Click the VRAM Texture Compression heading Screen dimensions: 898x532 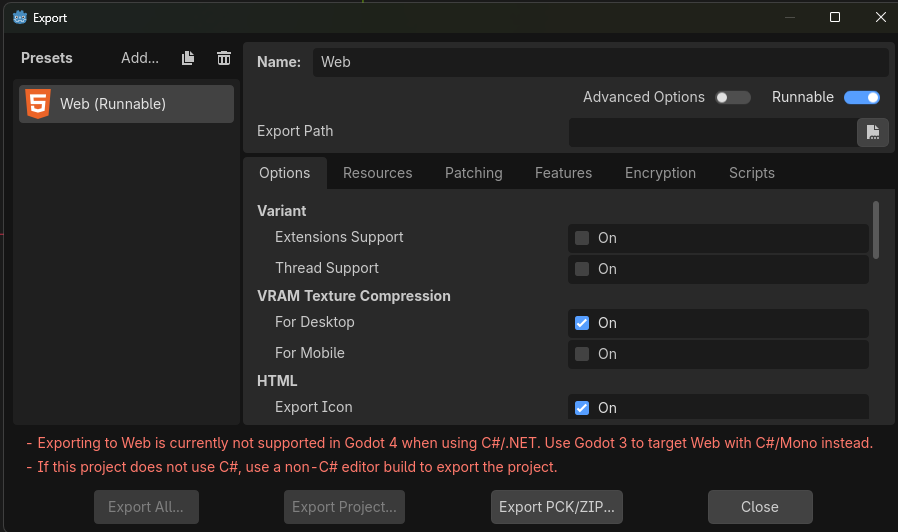(354, 296)
